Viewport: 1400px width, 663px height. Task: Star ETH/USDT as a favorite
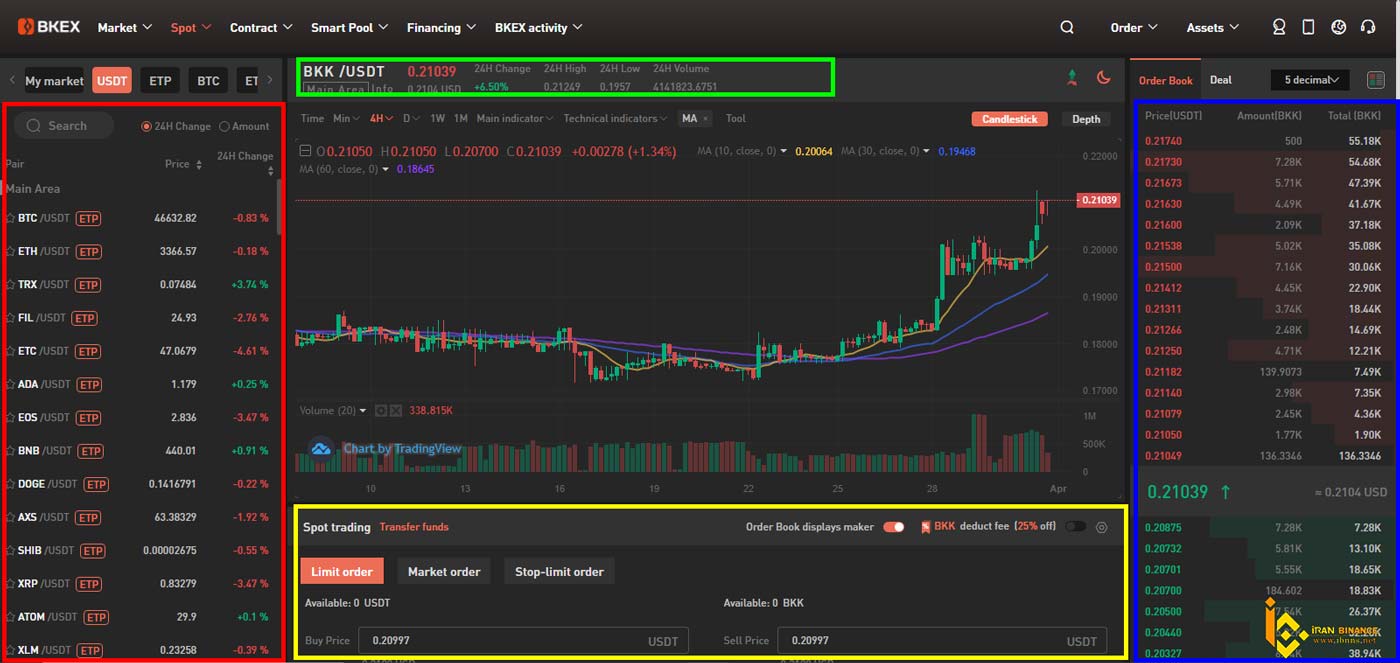point(10,252)
